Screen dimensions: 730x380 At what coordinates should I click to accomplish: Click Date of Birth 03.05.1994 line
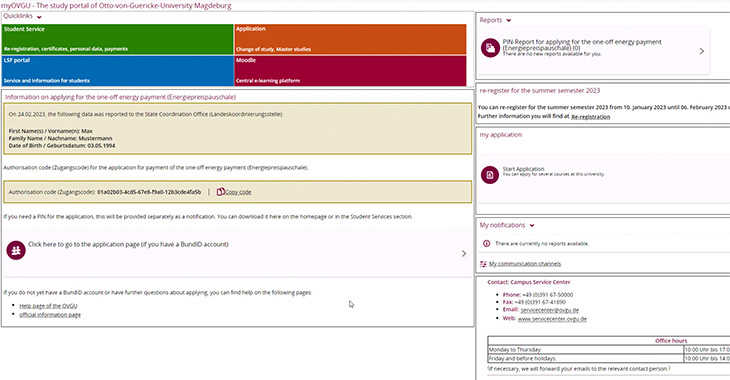pos(62,146)
